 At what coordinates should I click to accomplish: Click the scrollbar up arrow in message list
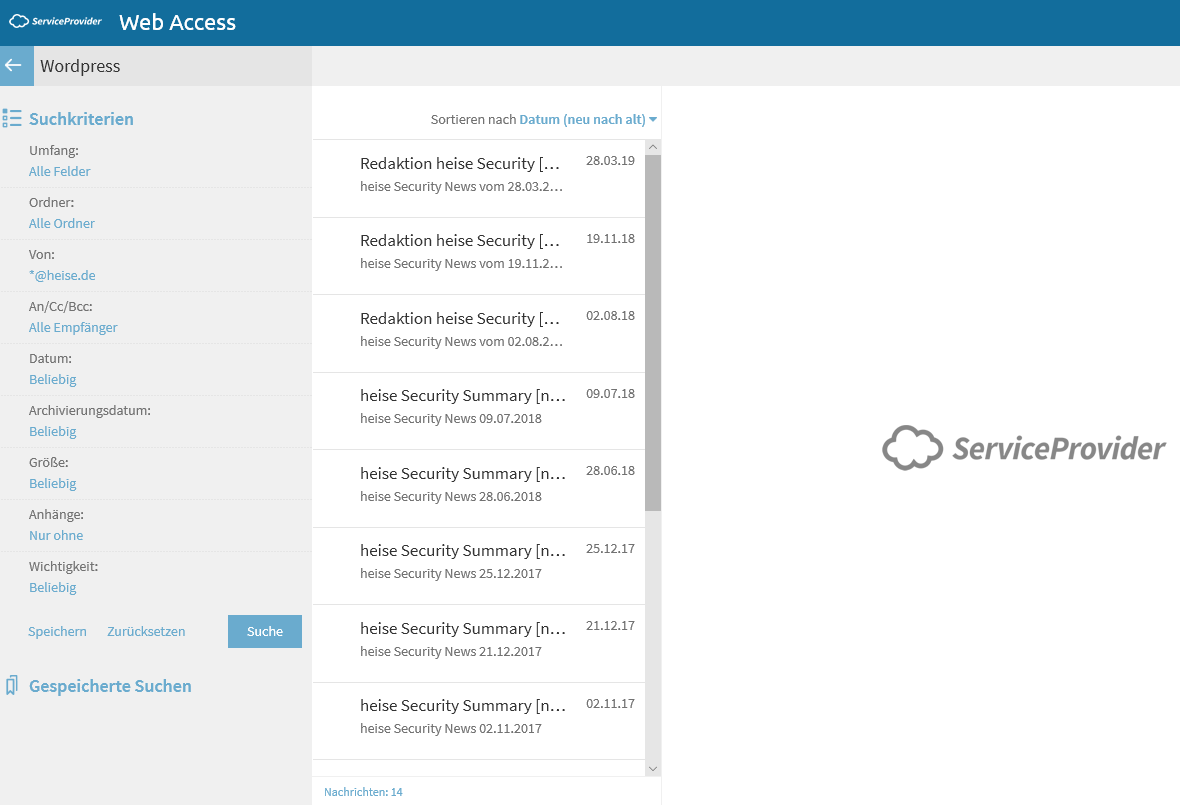pyautogui.click(x=653, y=147)
